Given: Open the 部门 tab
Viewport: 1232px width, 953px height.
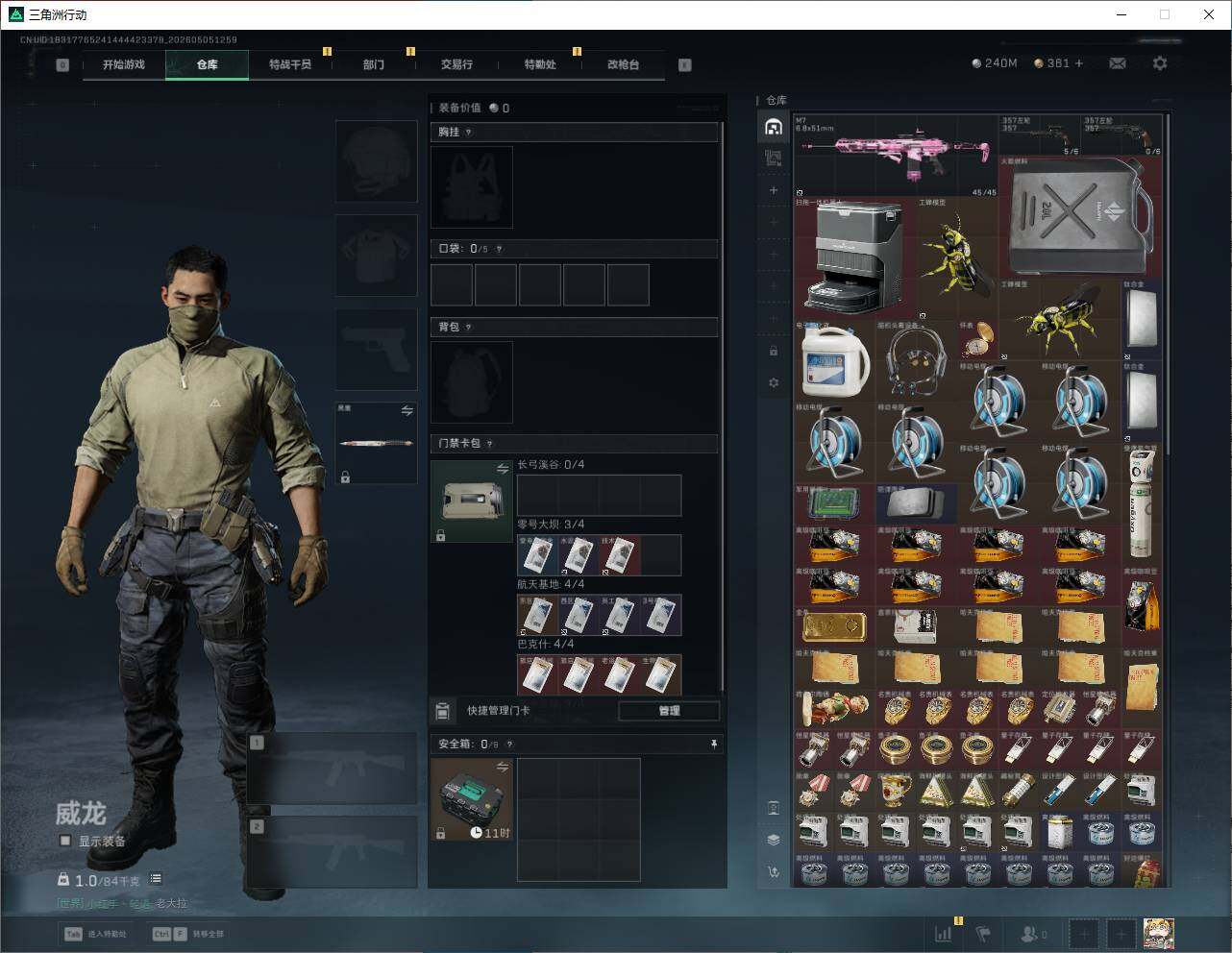Looking at the screenshot, I should tap(374, 64).
